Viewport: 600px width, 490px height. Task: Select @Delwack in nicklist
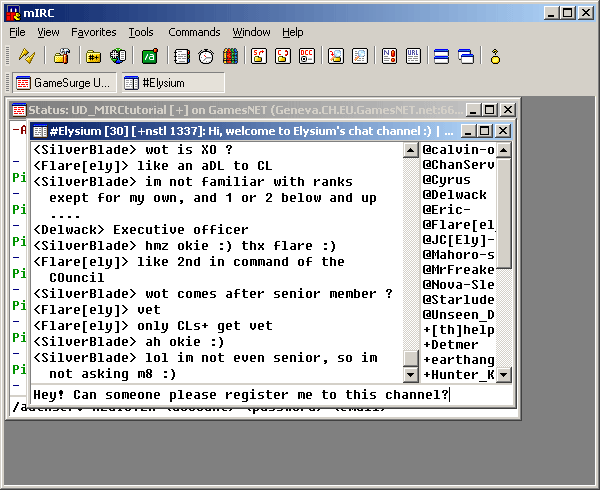pos(458,195)
